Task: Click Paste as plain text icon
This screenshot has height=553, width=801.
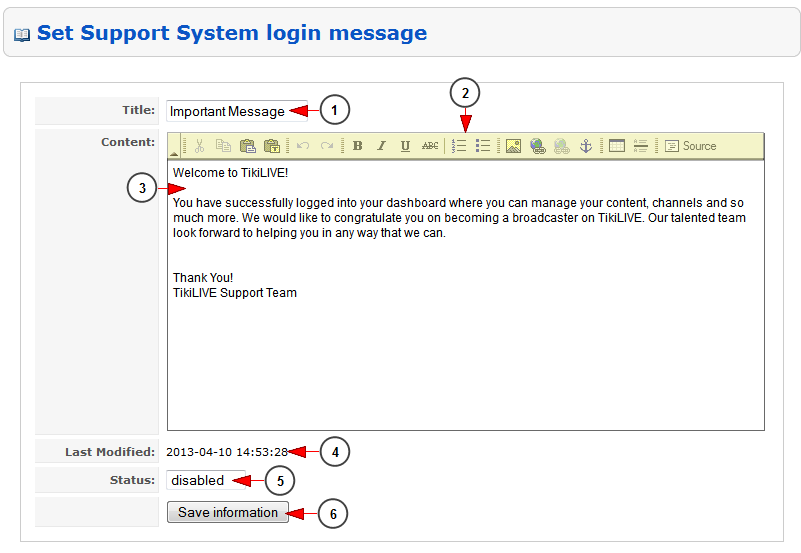Action: (x=271, y=146)
